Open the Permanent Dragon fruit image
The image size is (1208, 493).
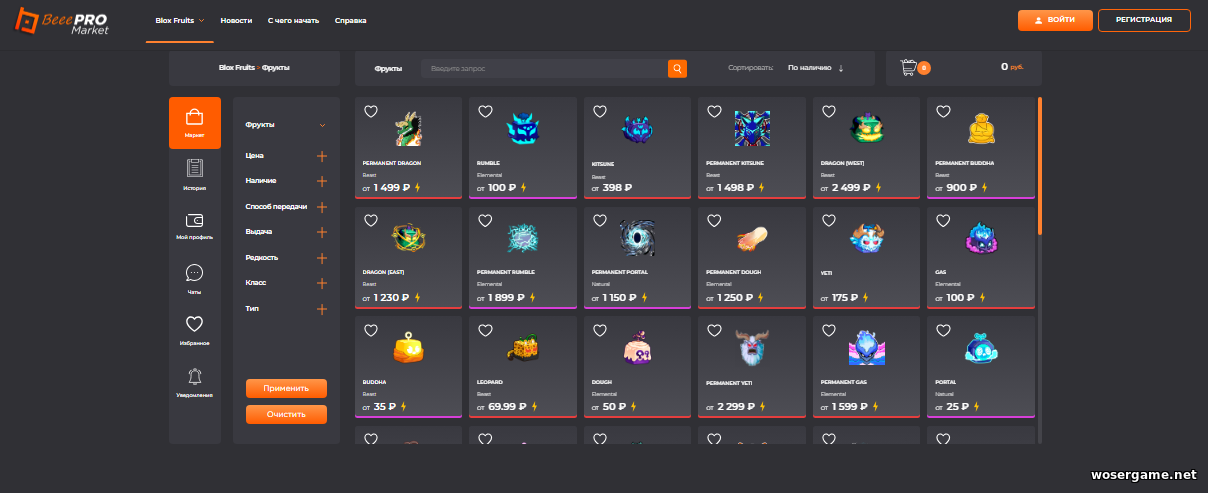pyautogui.click(x=408, y=129)
